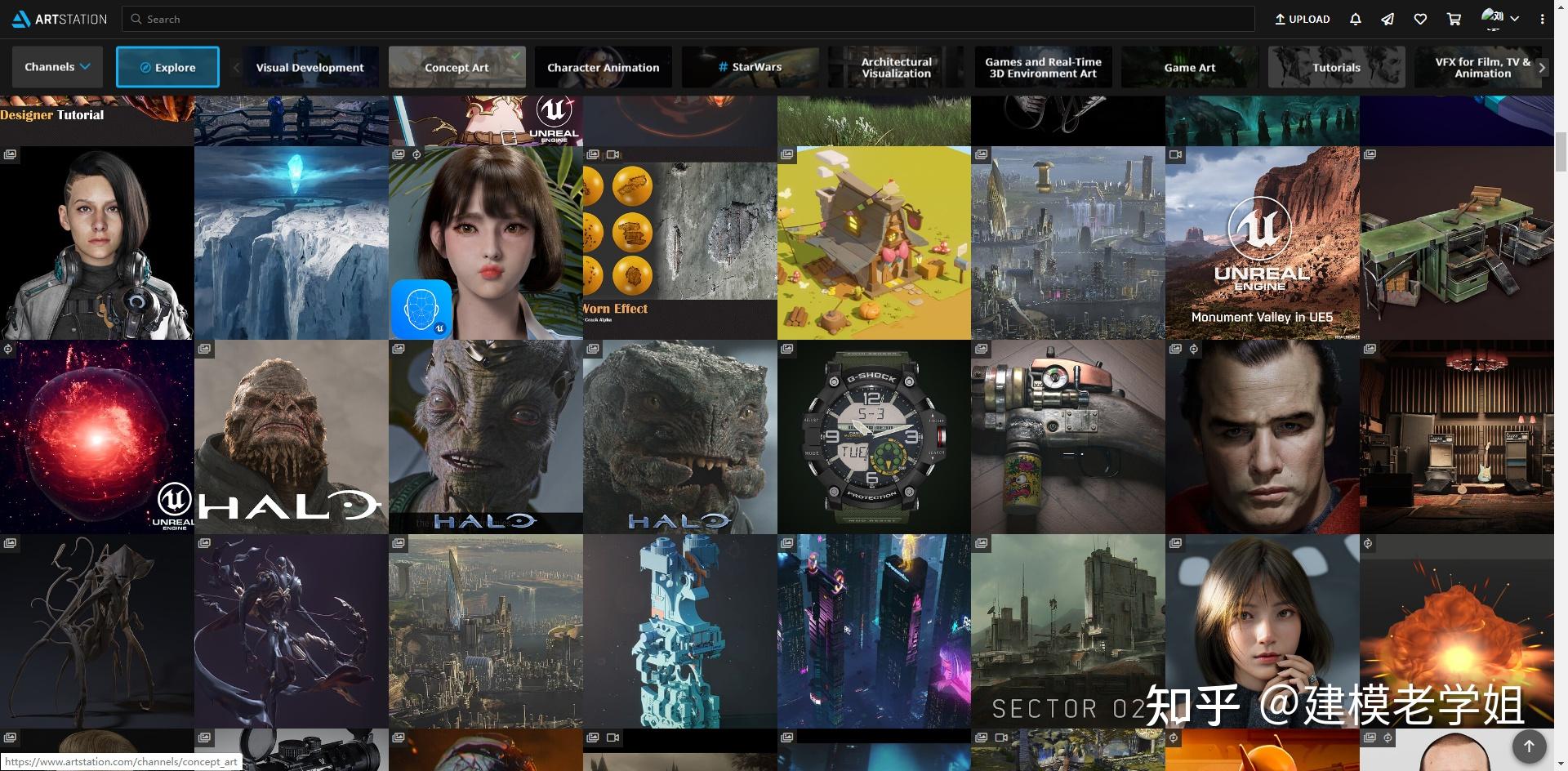Open the Character Animation channel
This screenshot has width=1568, height=771.
(603, 67)
